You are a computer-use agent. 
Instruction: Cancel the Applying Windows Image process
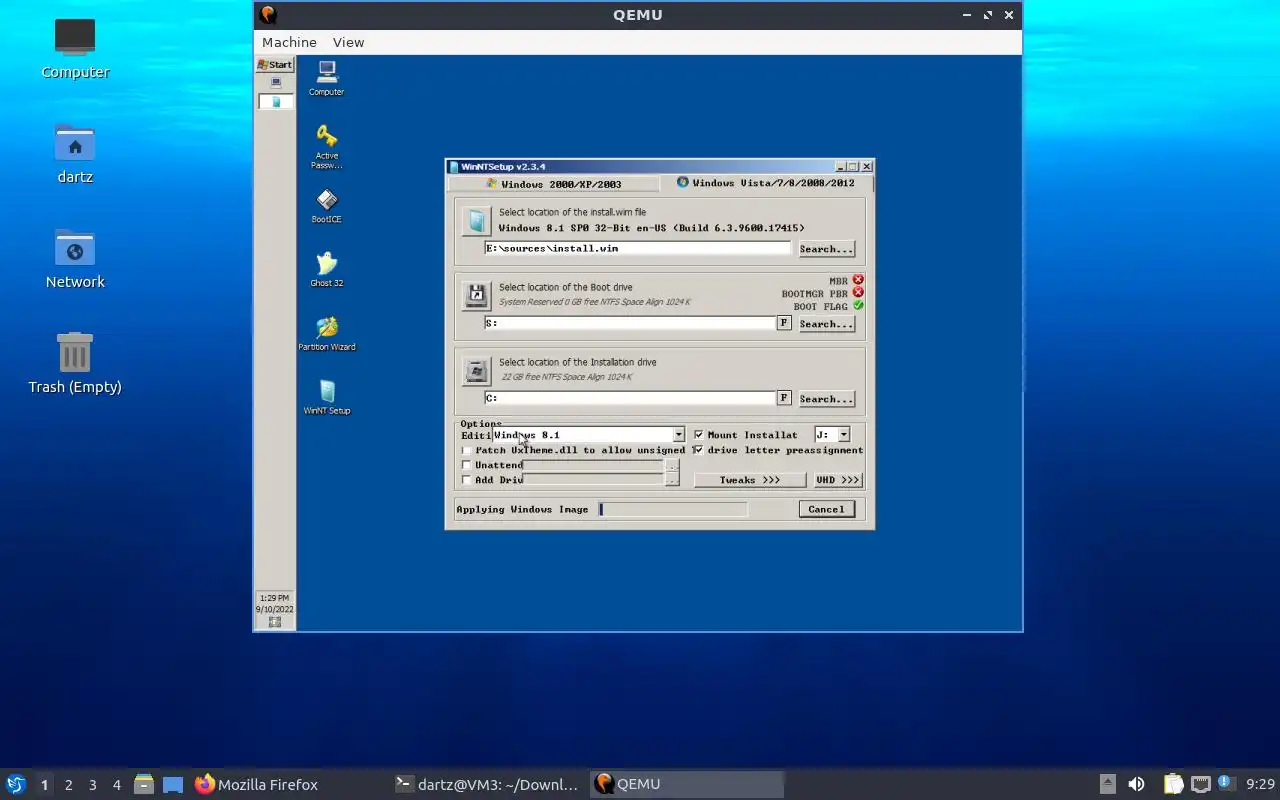click(826, 509)
